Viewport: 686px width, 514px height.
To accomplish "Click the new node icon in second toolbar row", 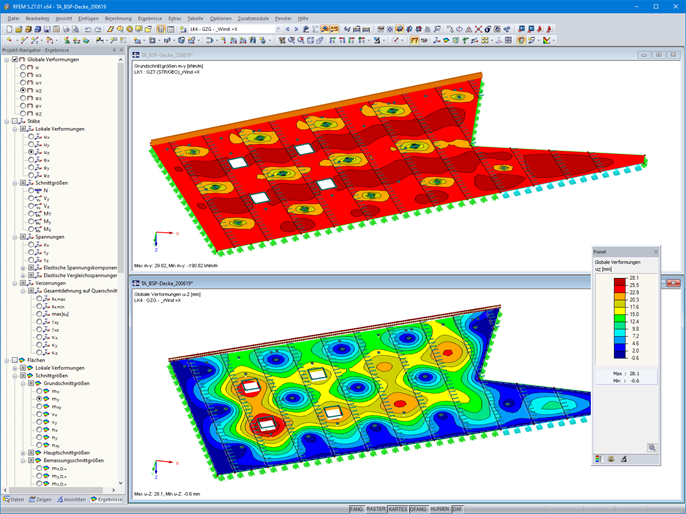I will coord(9,40).
